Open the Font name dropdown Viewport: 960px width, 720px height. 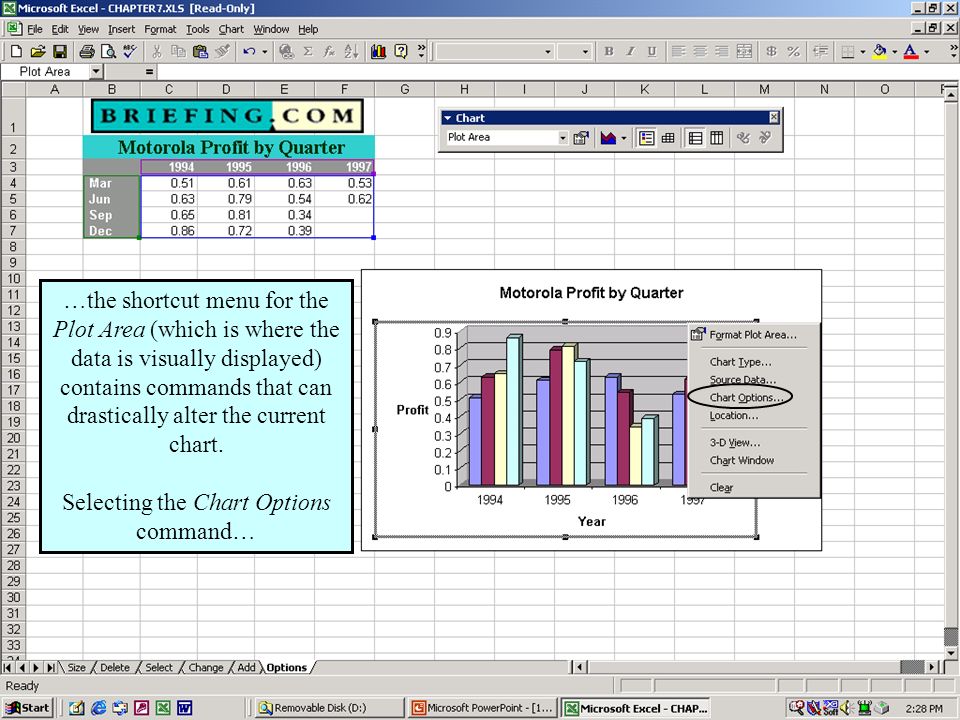pos(548,52)
